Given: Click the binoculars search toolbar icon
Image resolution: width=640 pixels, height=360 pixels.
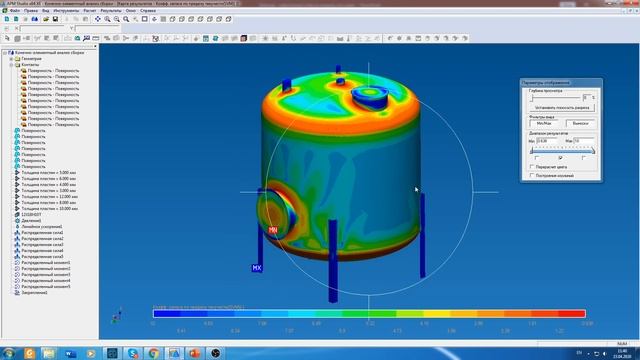Looking at the screenshot, I should point(35,19).
